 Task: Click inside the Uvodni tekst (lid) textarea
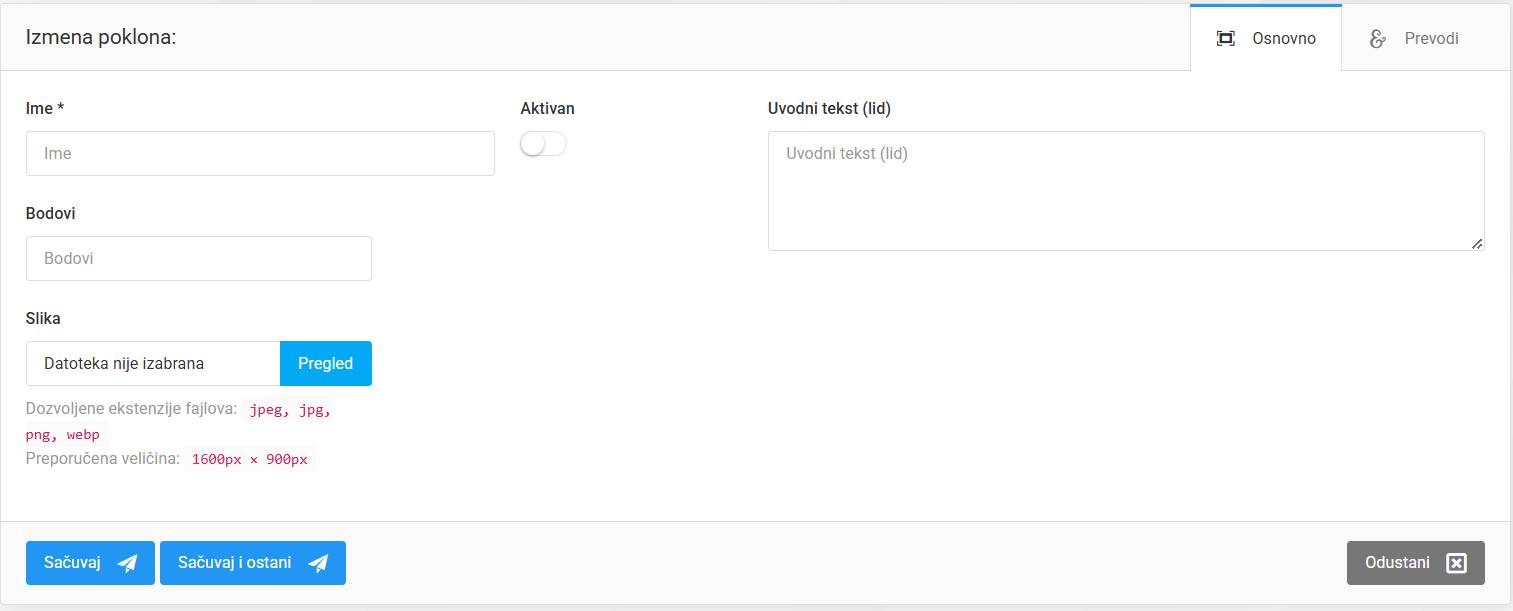(1125, 191)
